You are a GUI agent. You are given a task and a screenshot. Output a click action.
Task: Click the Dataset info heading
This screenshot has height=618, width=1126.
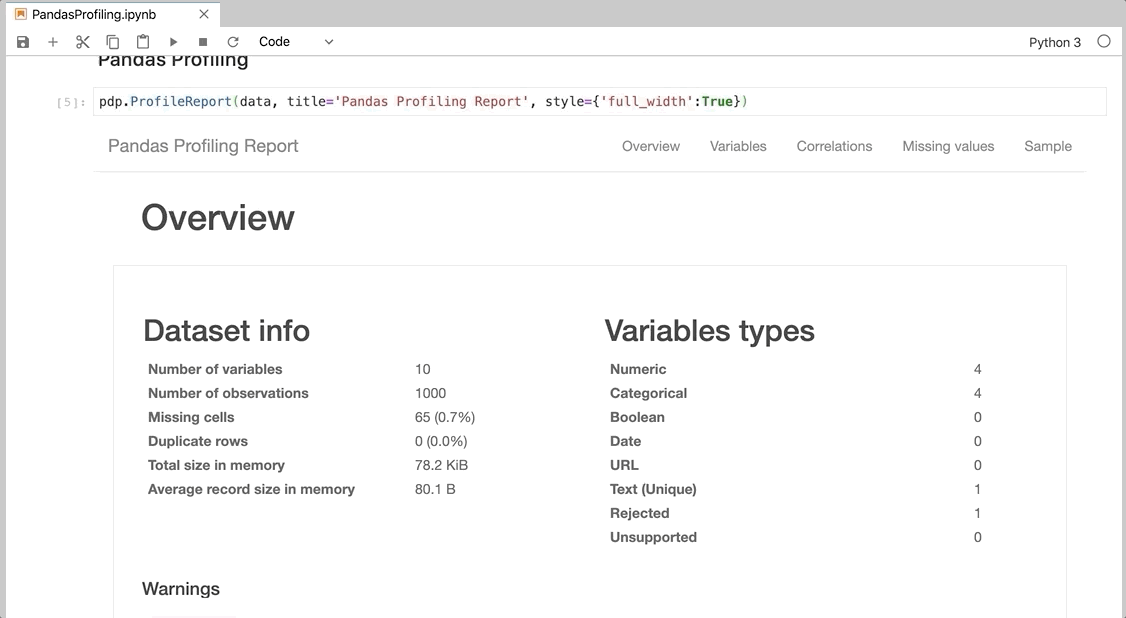pyautogui.click(x=226, y=330)
